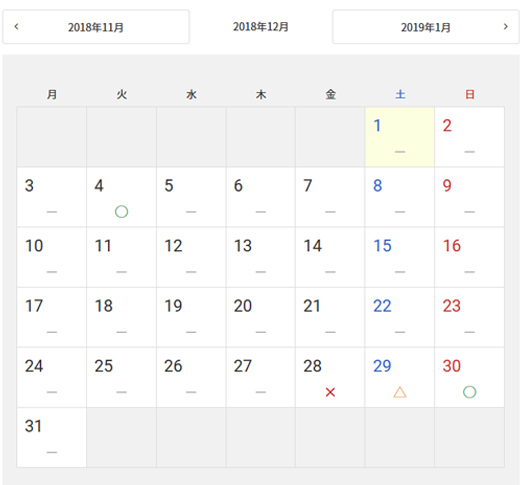Go to 2019年1月 next month
Screen dimensions: 520x485
click(426, 27)
